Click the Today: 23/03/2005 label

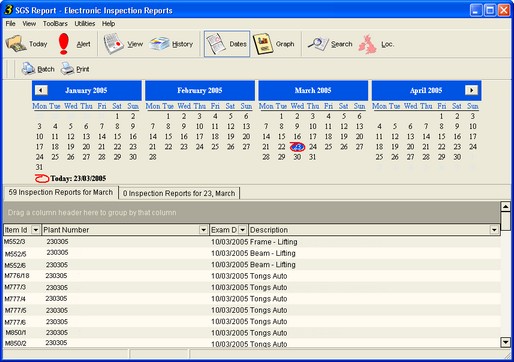[x=78, y=178]
